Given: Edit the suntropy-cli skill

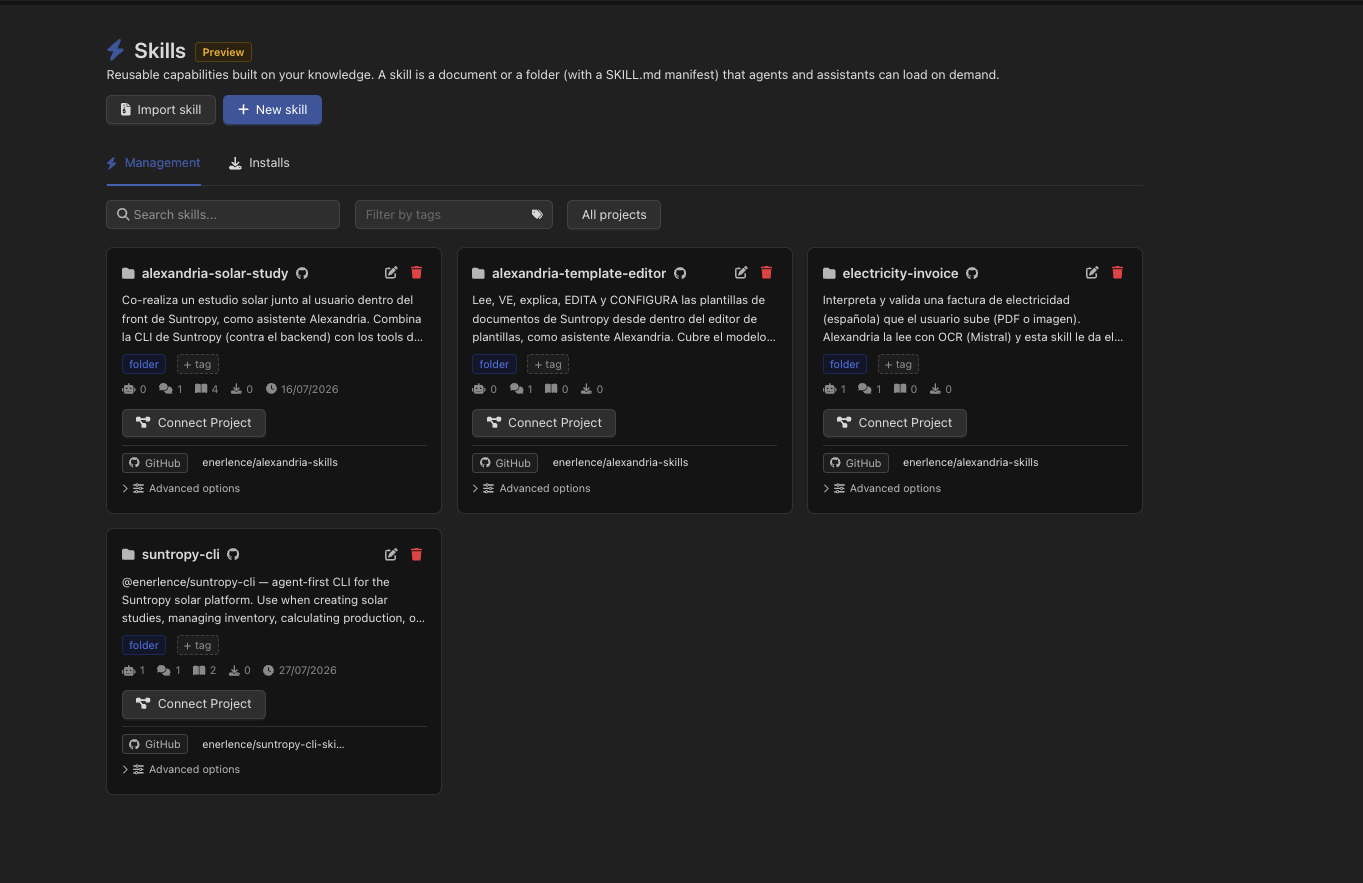Looking at the screenshot, I should [391, 554].
